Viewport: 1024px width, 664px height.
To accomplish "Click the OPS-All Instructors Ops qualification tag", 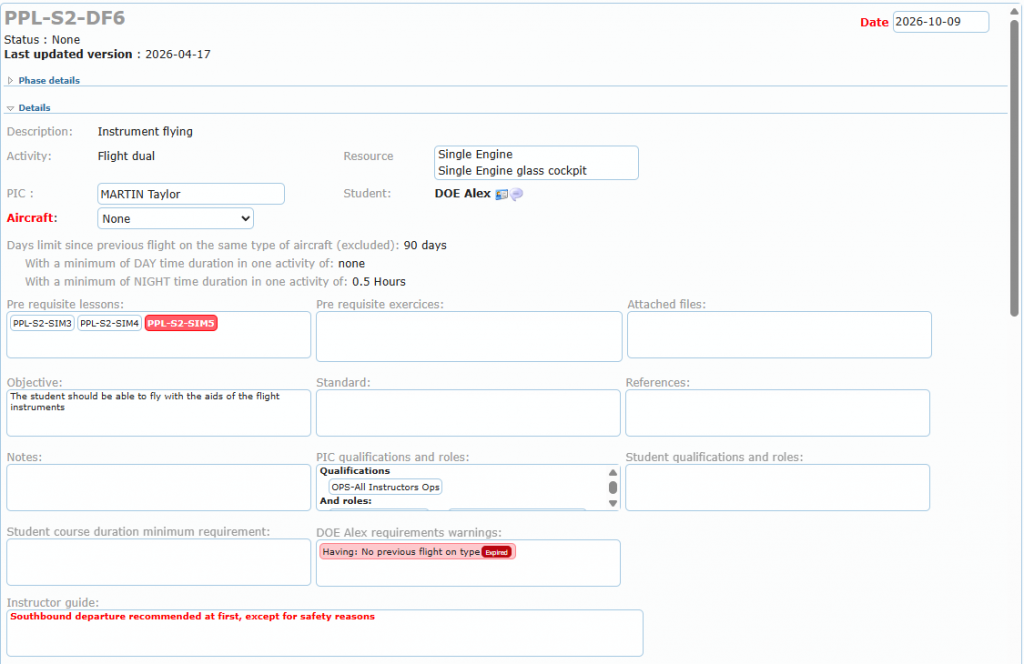I will pos(385,487).
